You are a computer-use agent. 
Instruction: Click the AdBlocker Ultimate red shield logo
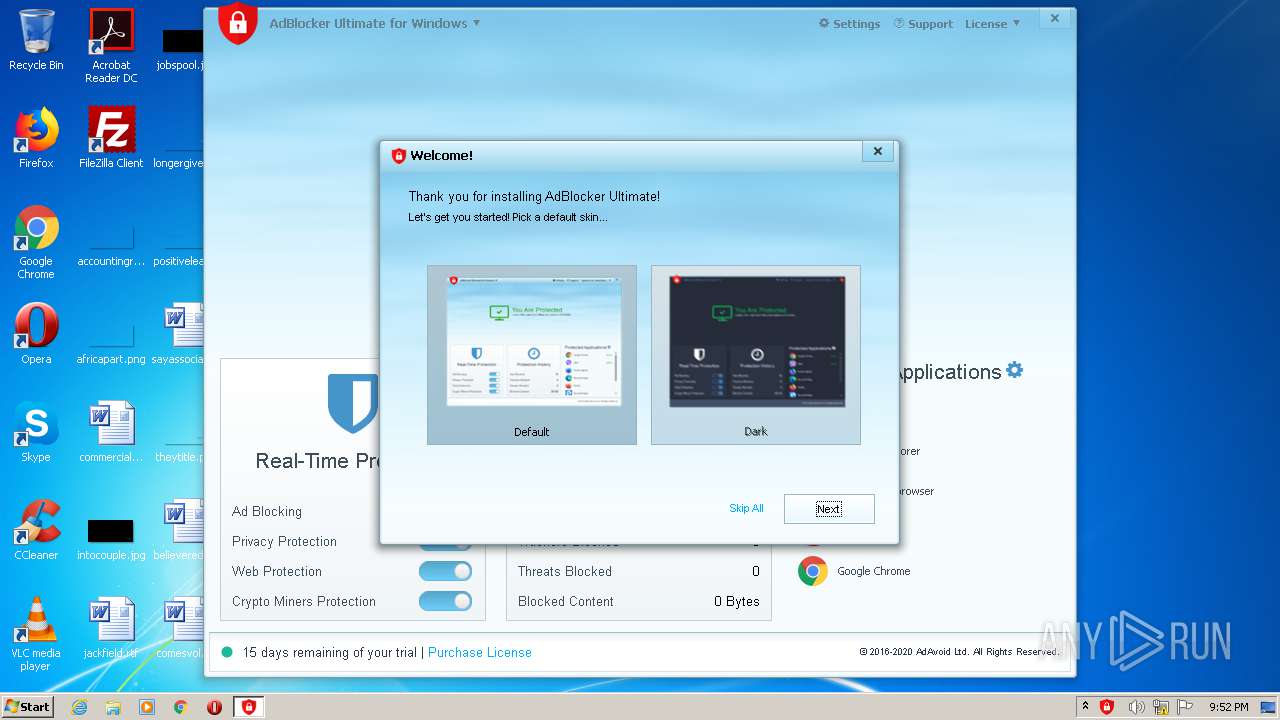pyautogui.click(x=238, y=22)
